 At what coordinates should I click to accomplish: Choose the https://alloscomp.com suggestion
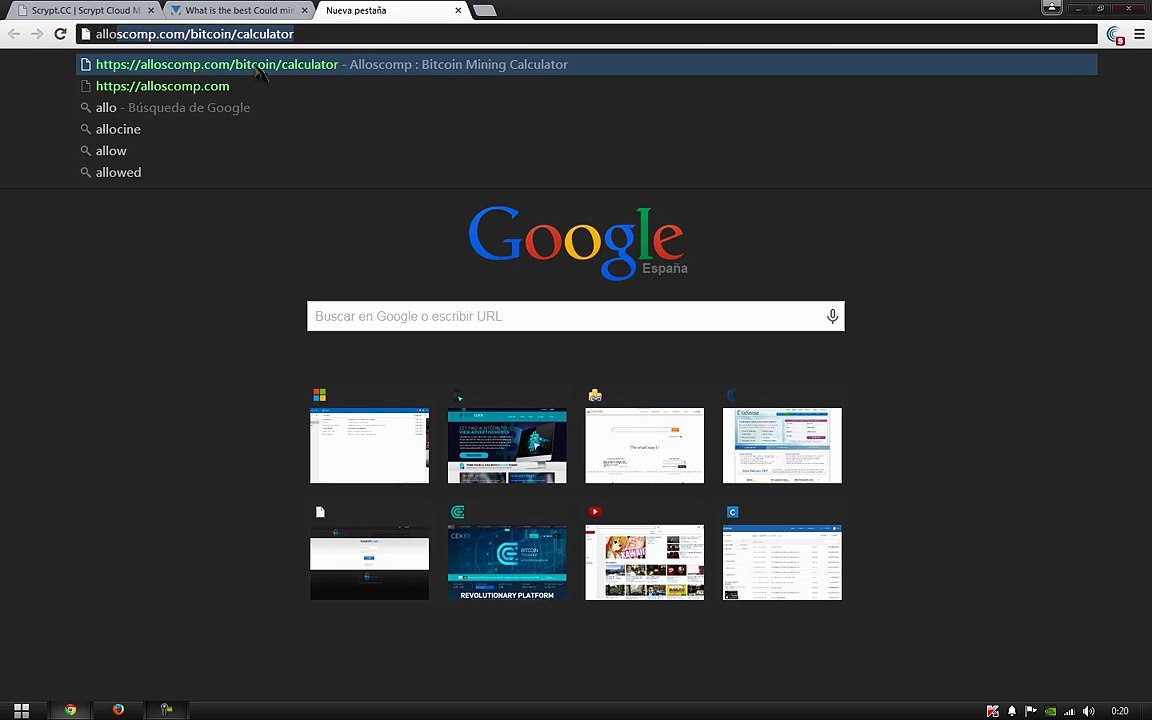coord(586,86)
